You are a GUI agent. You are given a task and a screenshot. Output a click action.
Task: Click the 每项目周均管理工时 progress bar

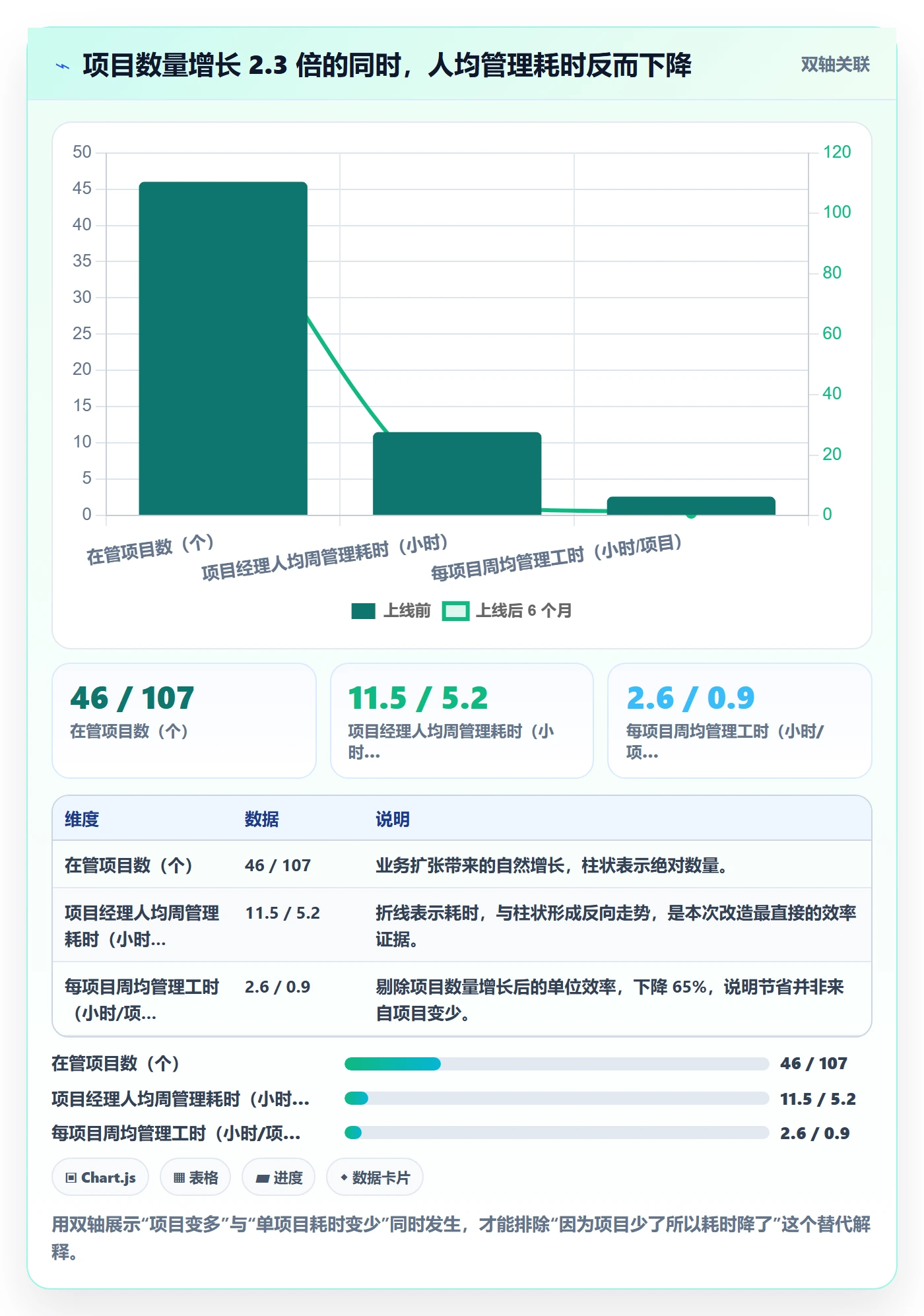[x=556, y=1133]
